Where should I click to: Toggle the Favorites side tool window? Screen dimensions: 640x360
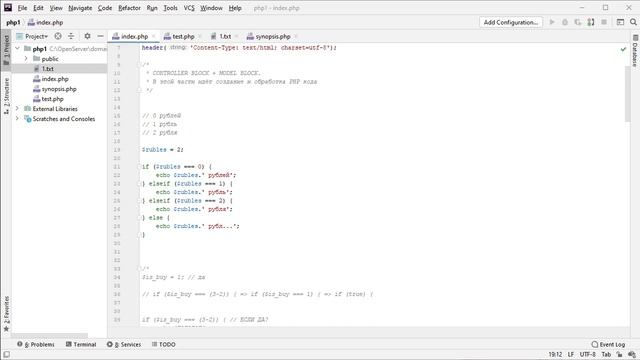pyautogui.click(x=6, y=313)
